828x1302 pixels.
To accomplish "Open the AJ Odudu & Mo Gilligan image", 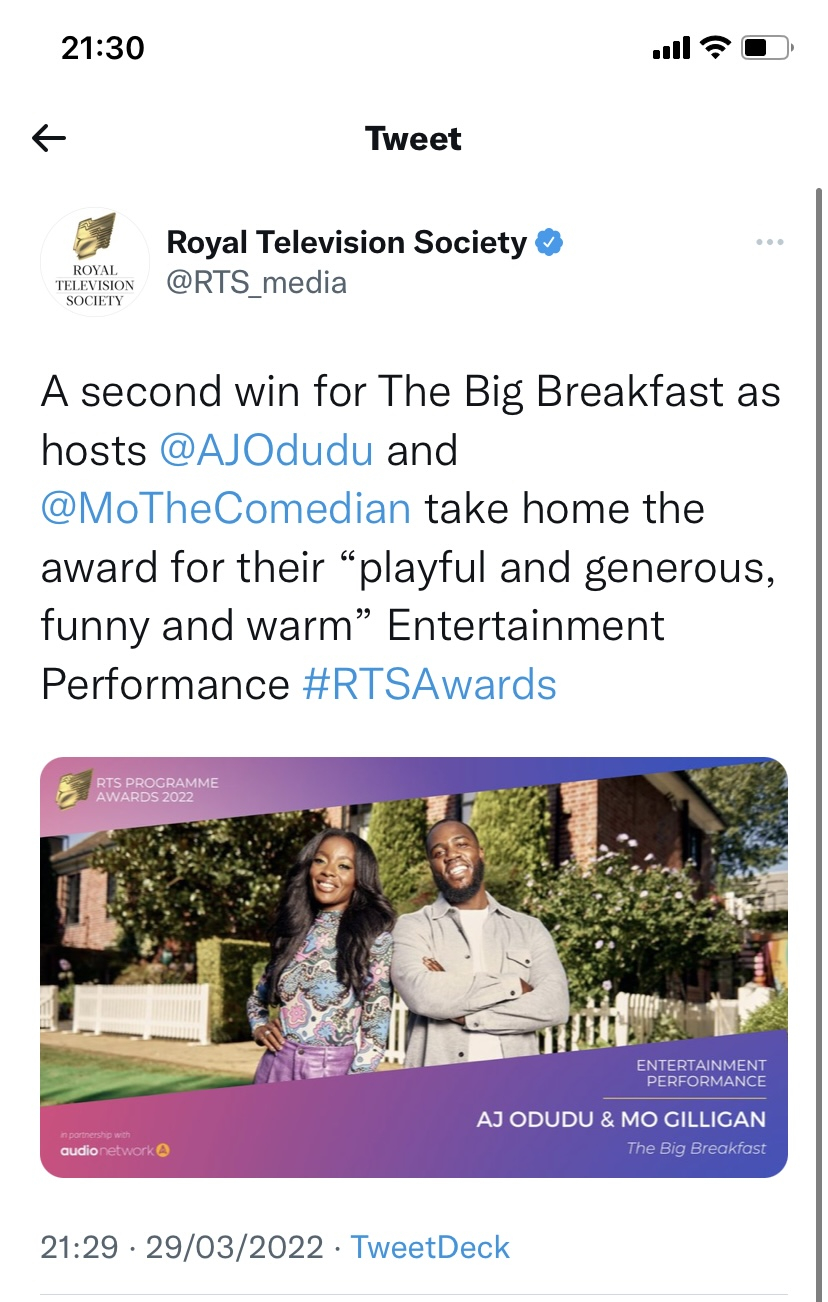I will click(x=414, y=967).
